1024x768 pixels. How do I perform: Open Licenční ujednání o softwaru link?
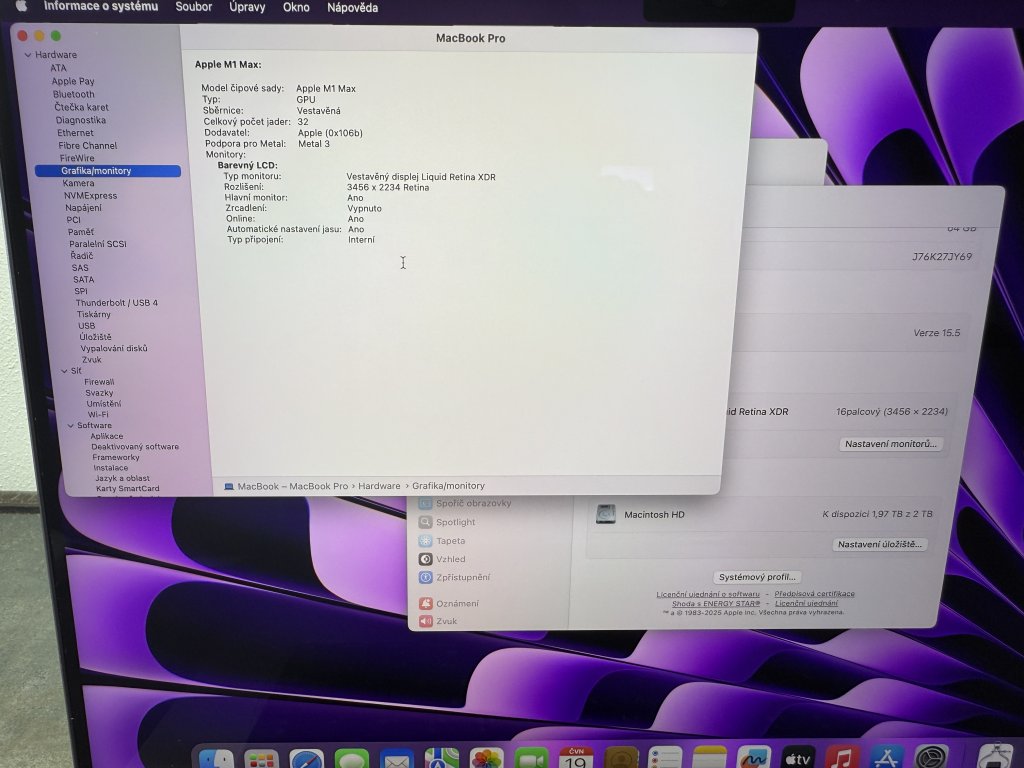[708, 594]
